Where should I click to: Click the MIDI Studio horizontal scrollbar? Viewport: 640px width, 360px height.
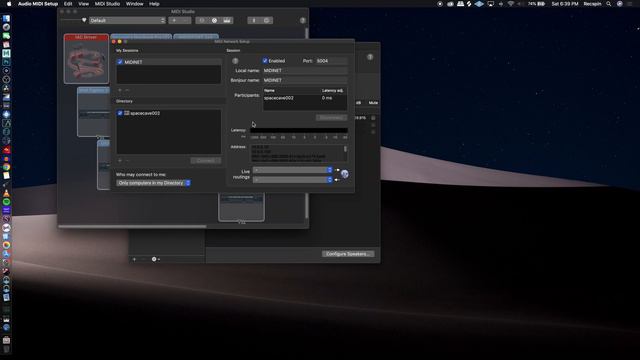(133, 226)
